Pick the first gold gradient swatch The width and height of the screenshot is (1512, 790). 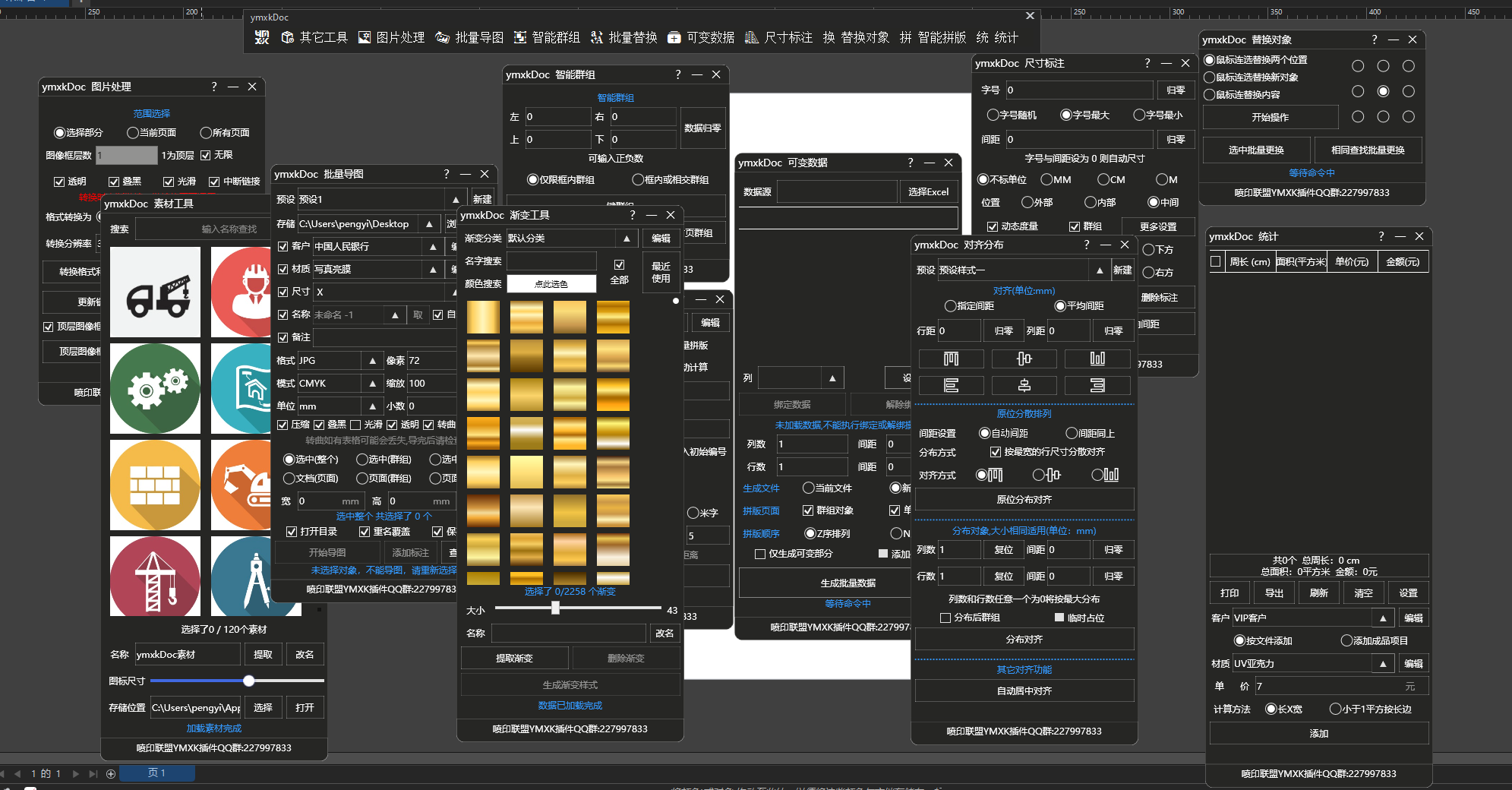tap(483, 317)
